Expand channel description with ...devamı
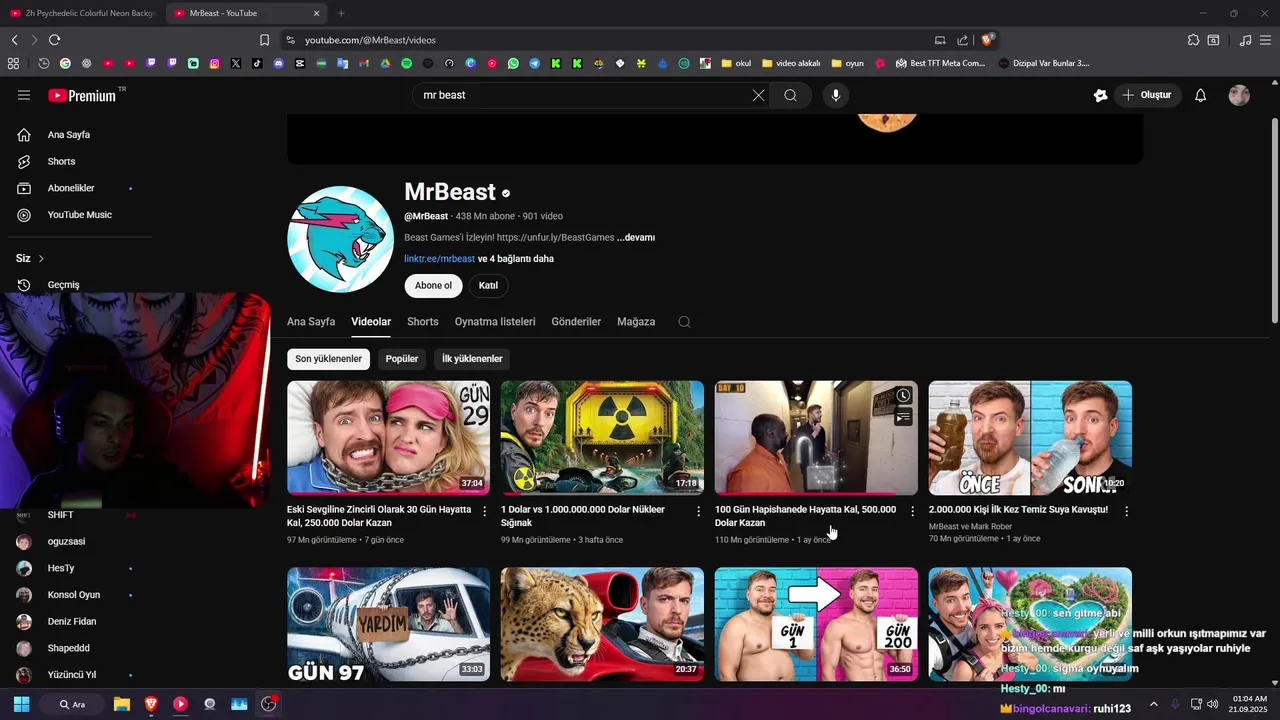The height and width of the screenshot is (720, 1280). [x=636, y=237]
